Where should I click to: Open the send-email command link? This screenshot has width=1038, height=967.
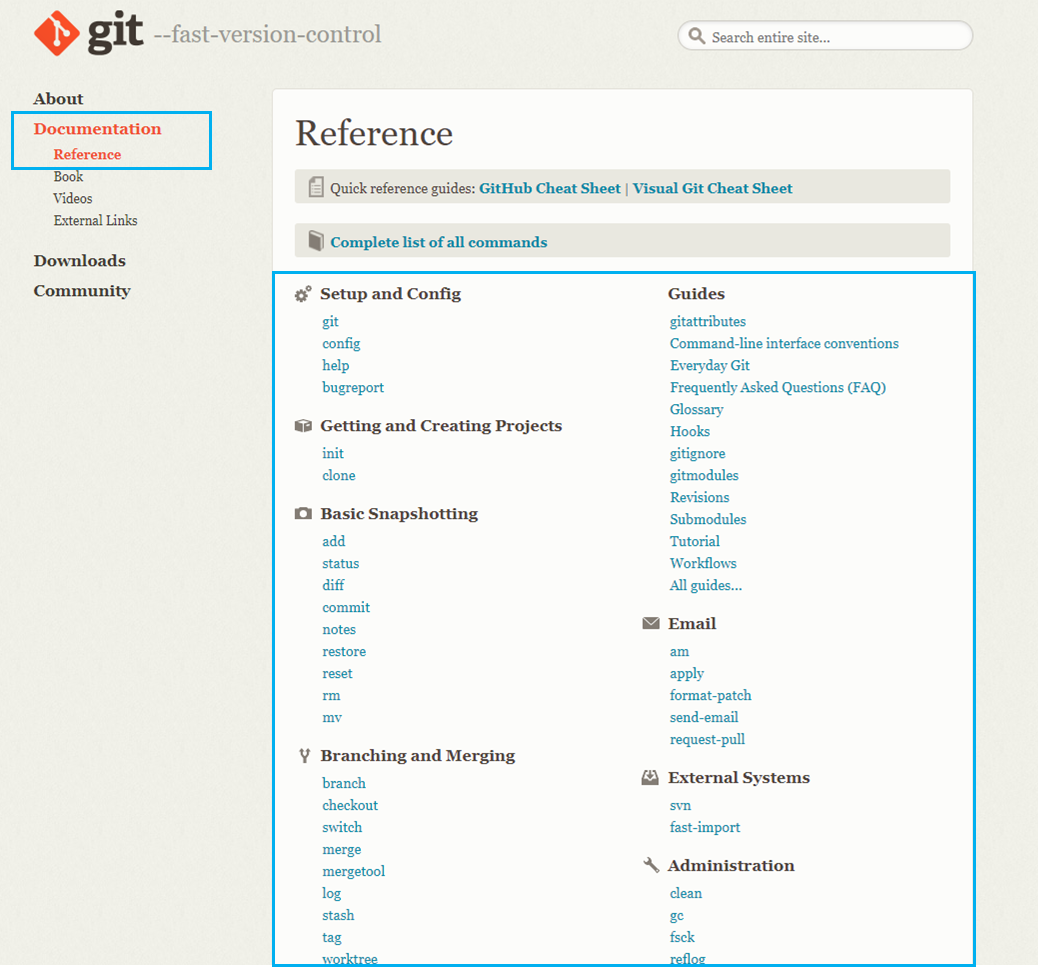click(704, 717)
